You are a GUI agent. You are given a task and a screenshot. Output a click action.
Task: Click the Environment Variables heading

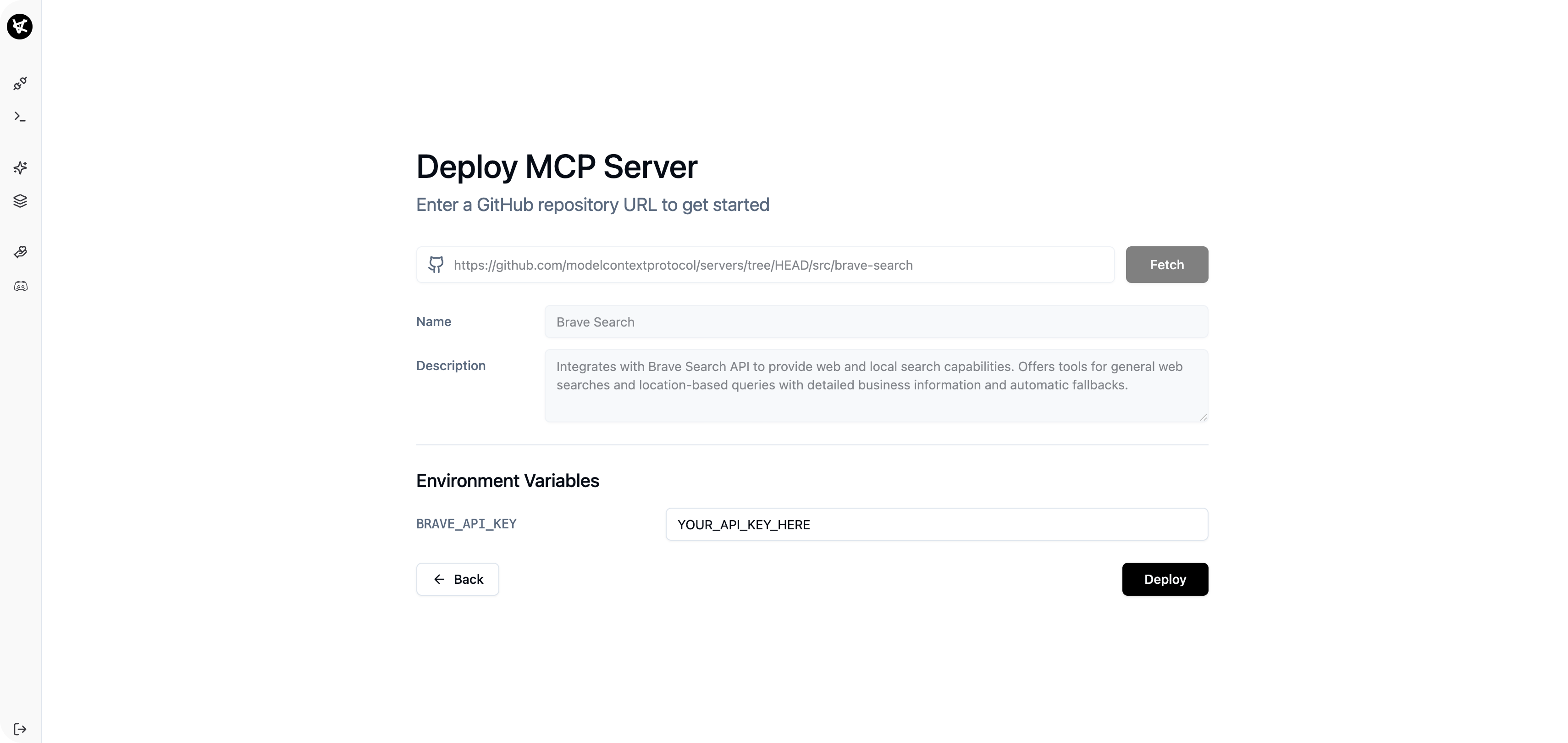[x=507, y=481]
